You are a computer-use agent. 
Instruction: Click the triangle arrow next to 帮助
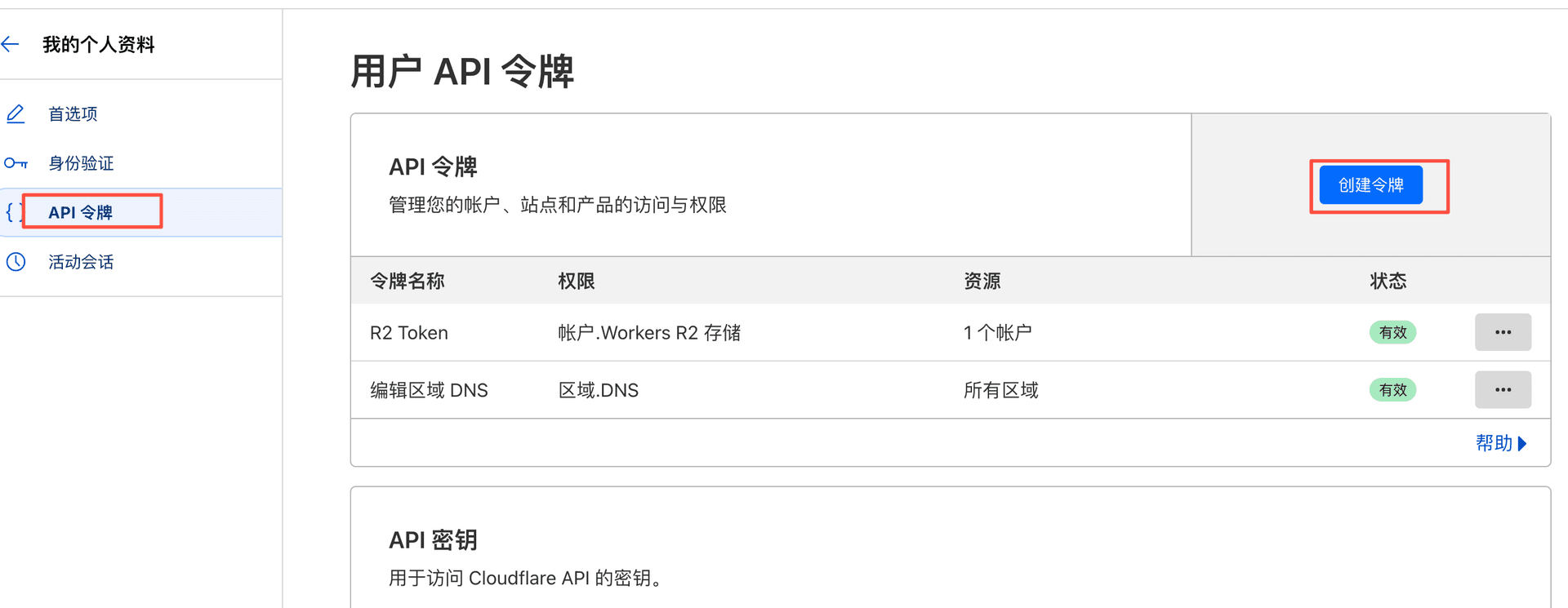click(x=1522, y=443)
